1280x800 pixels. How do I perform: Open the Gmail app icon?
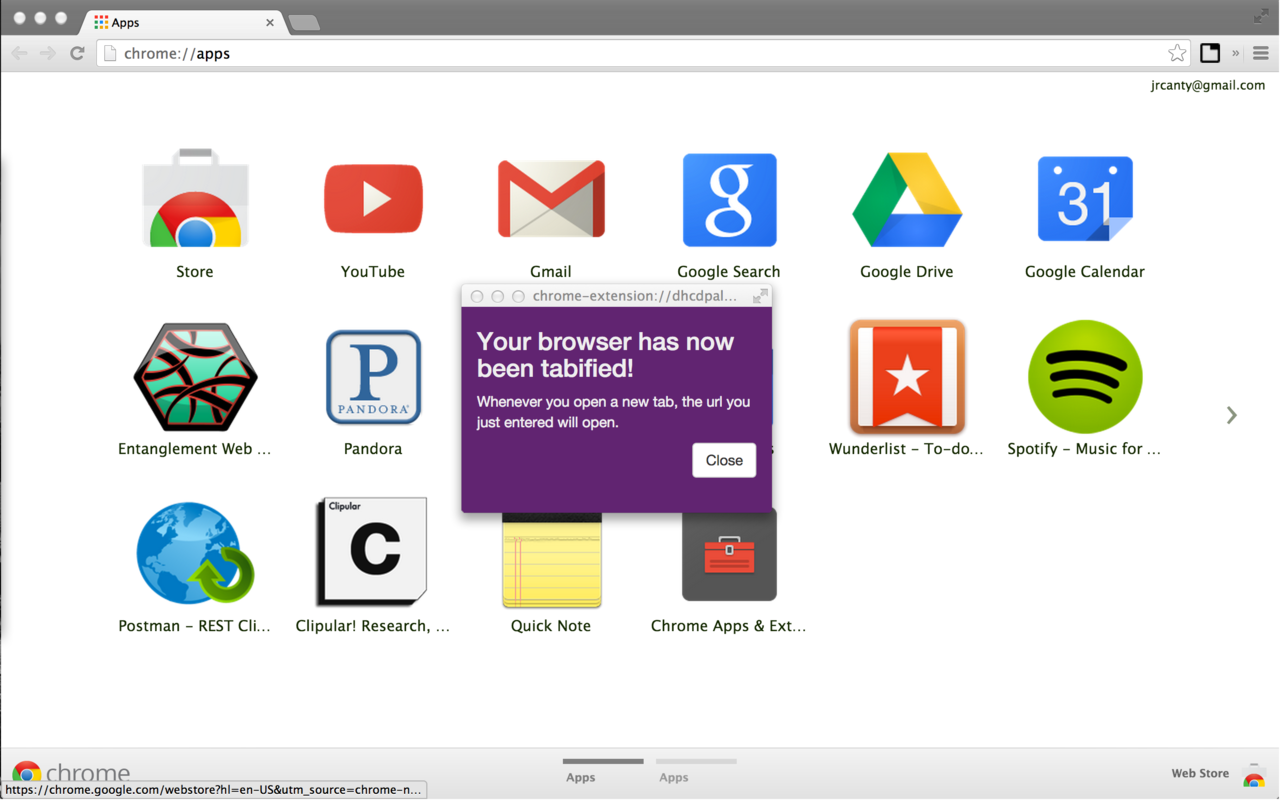pos(551,199)
